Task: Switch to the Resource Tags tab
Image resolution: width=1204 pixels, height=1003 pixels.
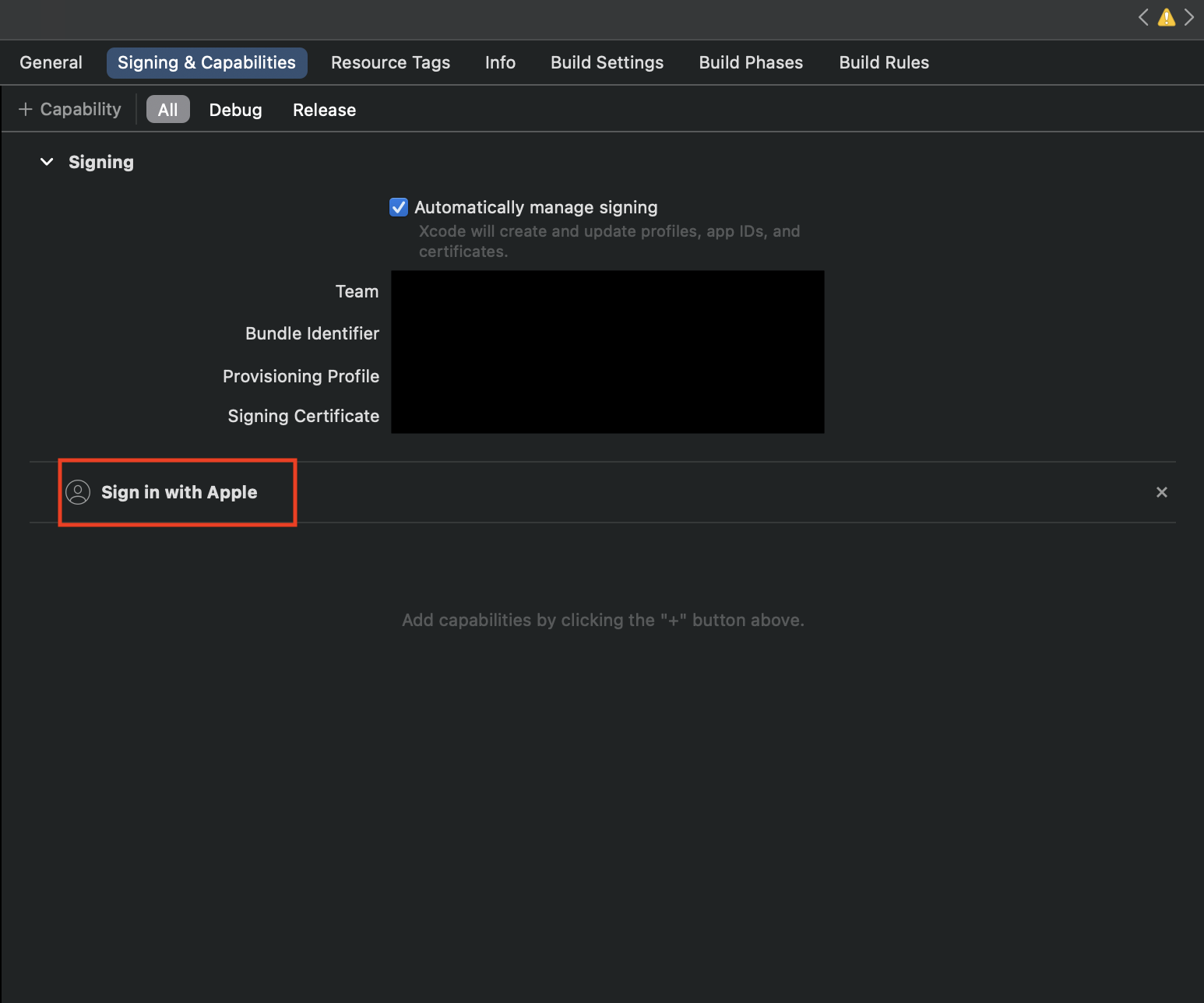Action: click(x=390, y=62)
